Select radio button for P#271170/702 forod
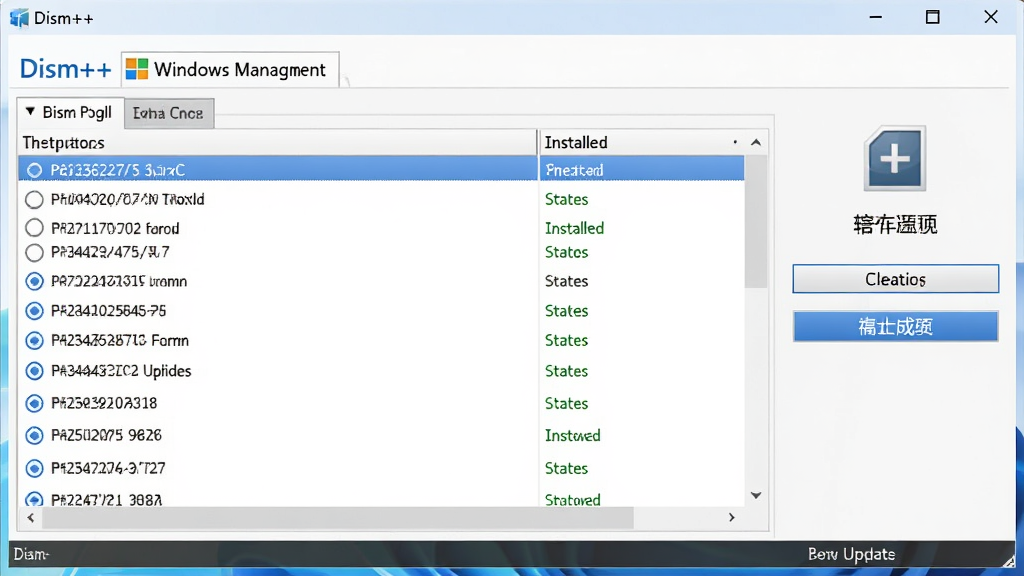Viewport: 1024px width, 576px height. 34,228
